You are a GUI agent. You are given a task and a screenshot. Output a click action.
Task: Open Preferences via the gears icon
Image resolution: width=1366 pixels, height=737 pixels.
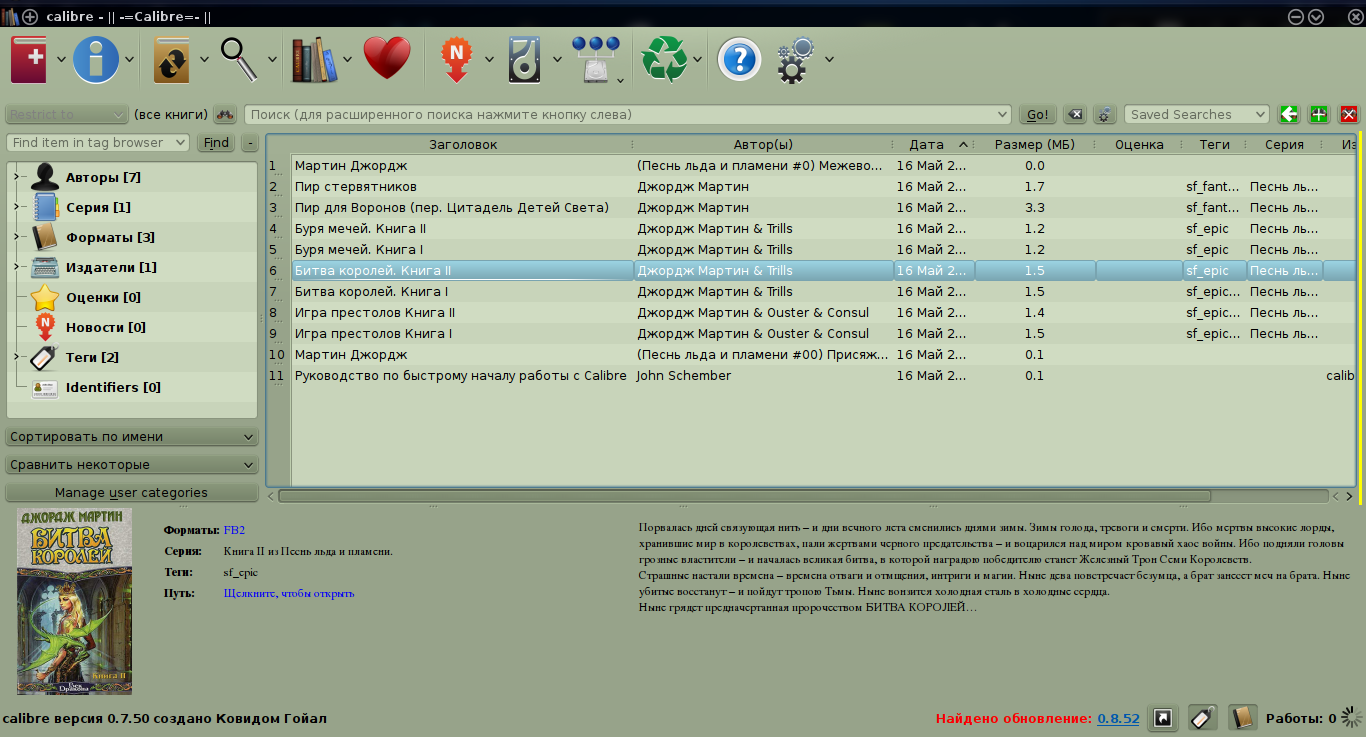coord(797,59)
